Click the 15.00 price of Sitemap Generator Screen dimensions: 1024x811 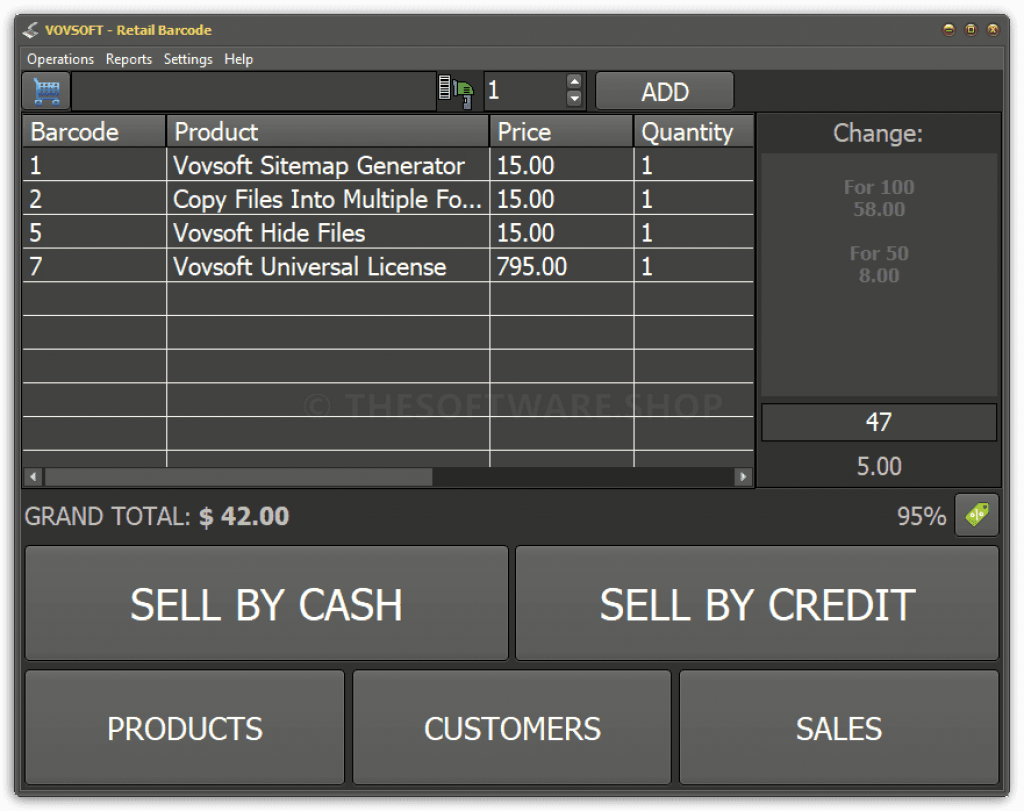[x=561, y=165]
